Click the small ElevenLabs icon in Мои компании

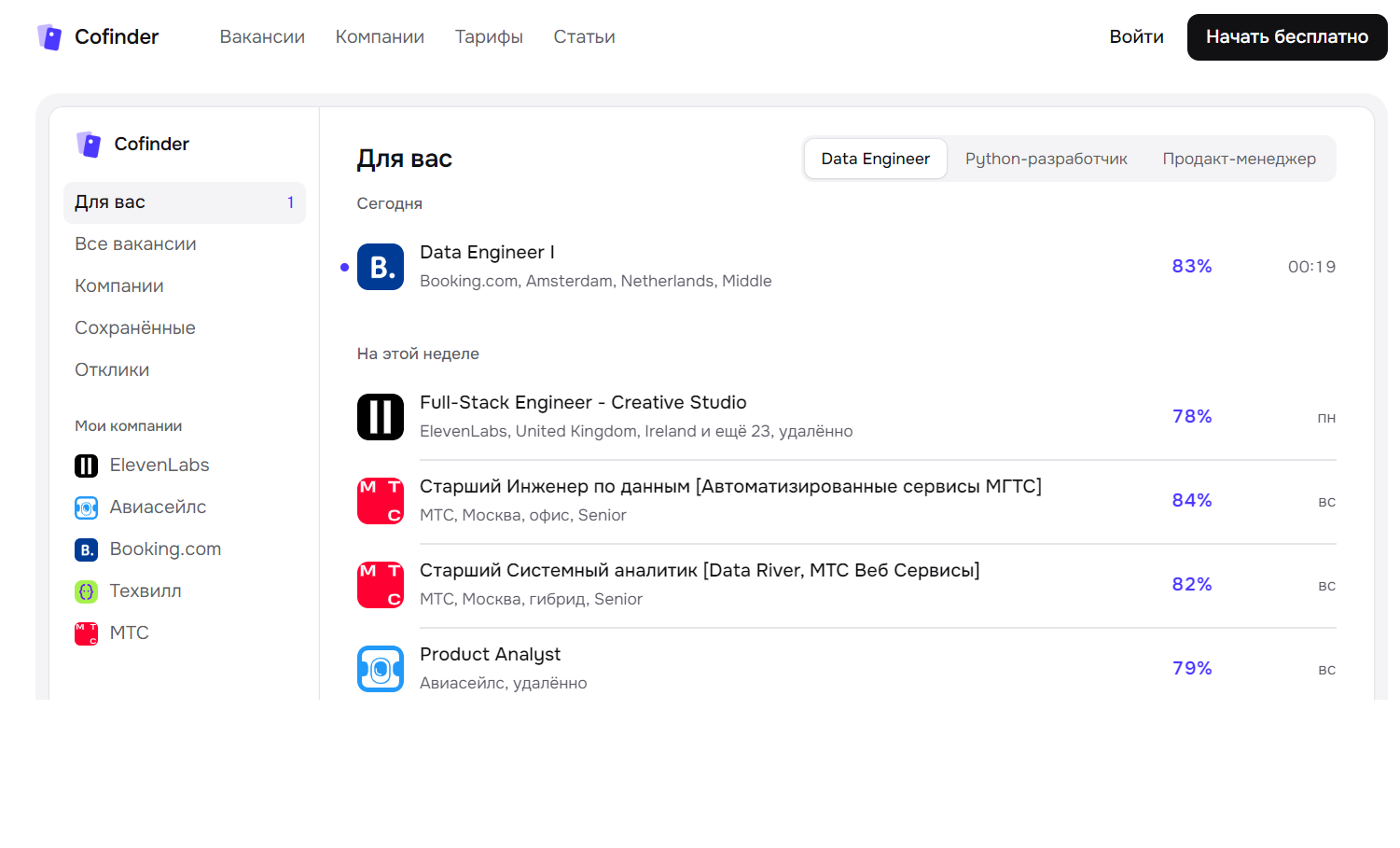(x=86, y=466)
